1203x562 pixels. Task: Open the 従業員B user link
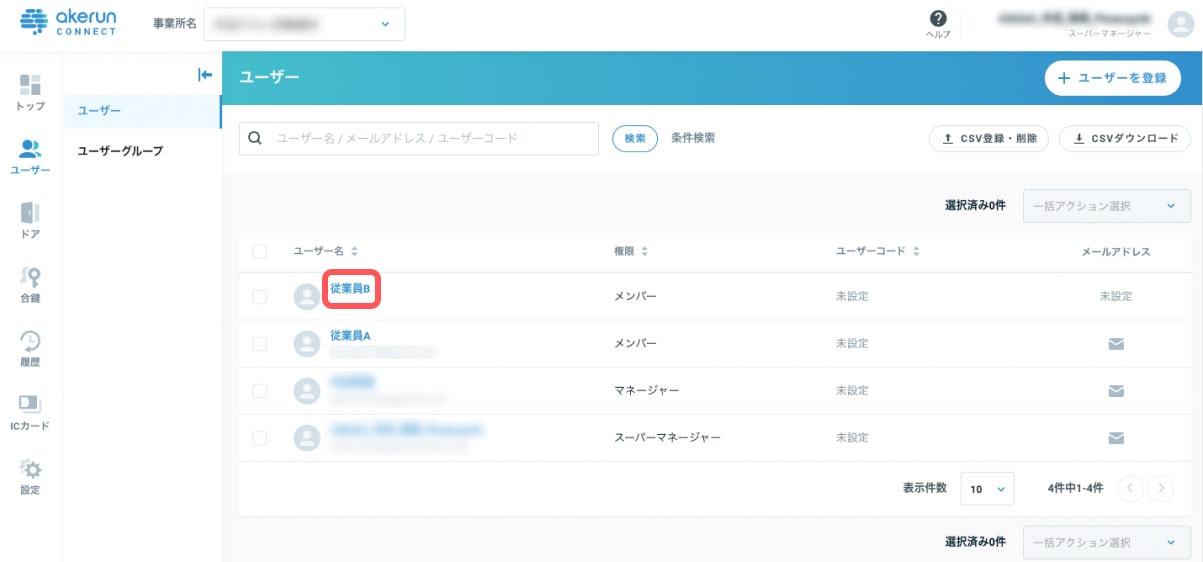coord(351,289)
